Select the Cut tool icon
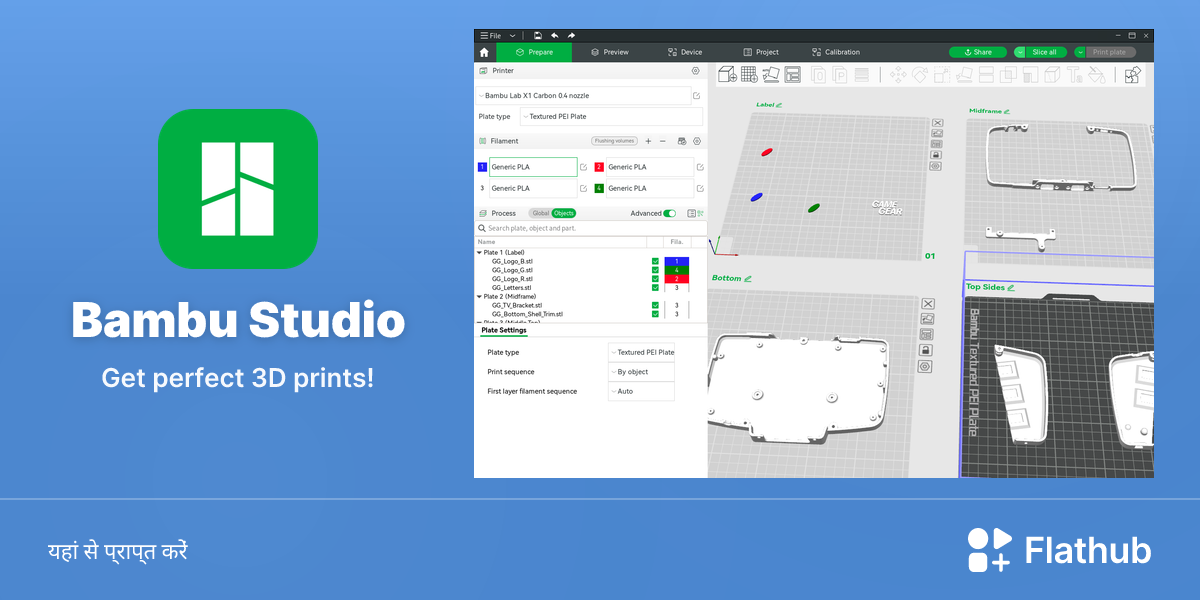Image resolution: width=1200 pixels, height=600 pixels. coord(986,75)
